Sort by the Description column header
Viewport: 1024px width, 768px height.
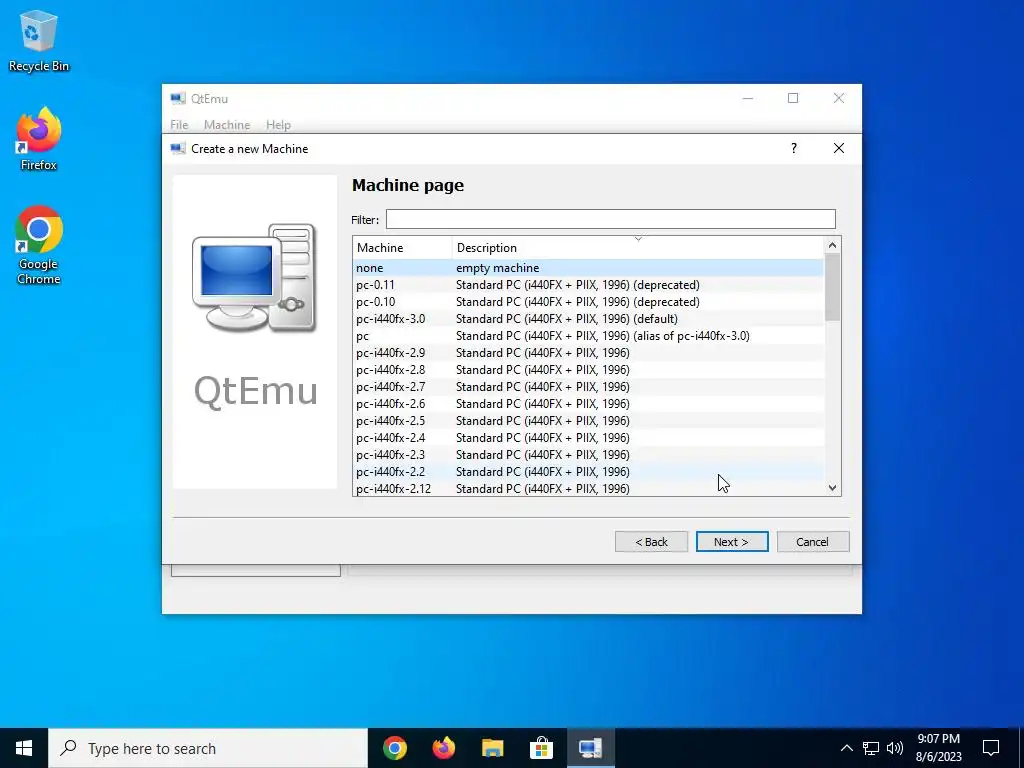click(x=638, y=248)
